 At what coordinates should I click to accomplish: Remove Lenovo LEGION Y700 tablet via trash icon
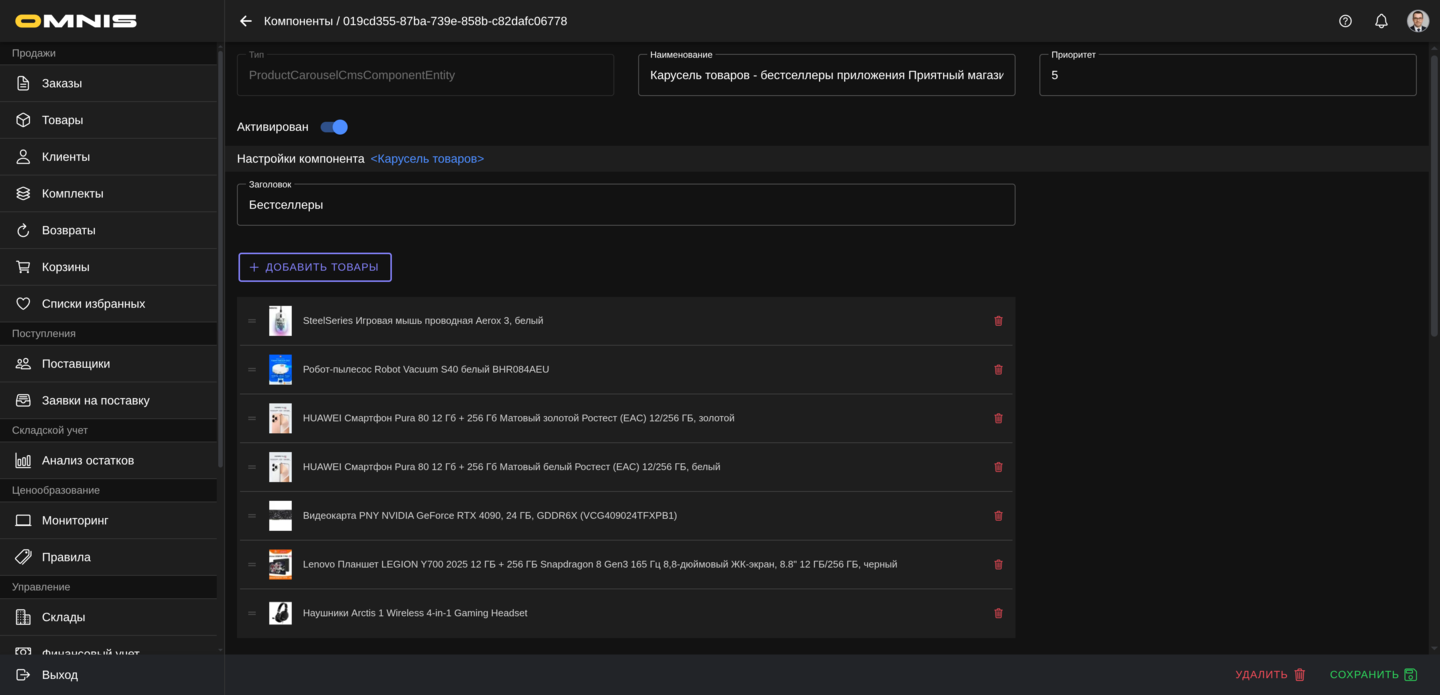tap(998, 565)
